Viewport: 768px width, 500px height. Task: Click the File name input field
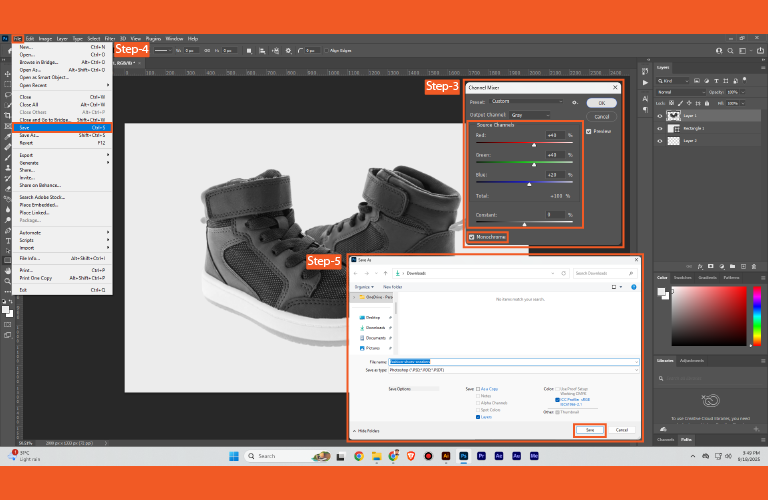513,361
